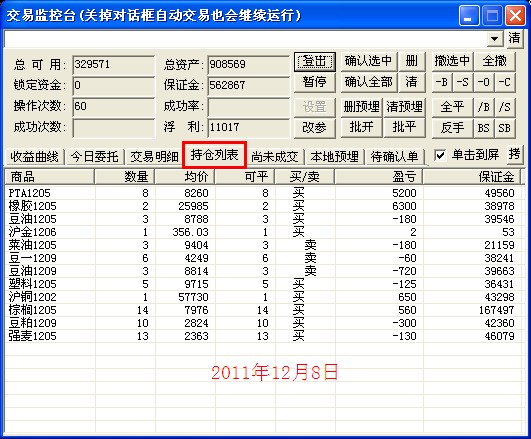Viewport: 531px width, 439px height.
Task: Click the -O cancel open button
Action: (x=484, y=82)
